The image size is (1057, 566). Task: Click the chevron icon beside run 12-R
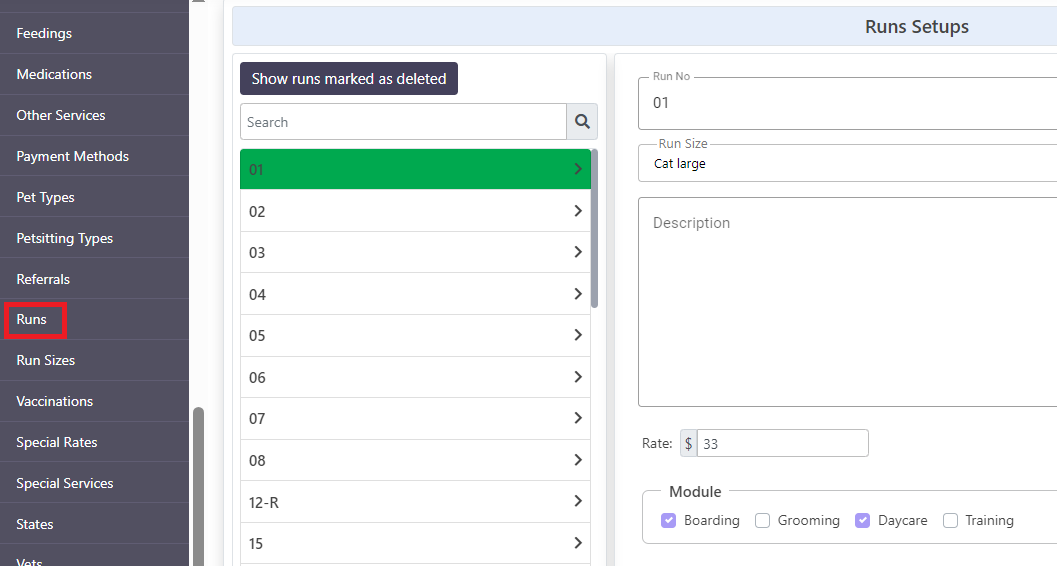(x=578, y=501)
